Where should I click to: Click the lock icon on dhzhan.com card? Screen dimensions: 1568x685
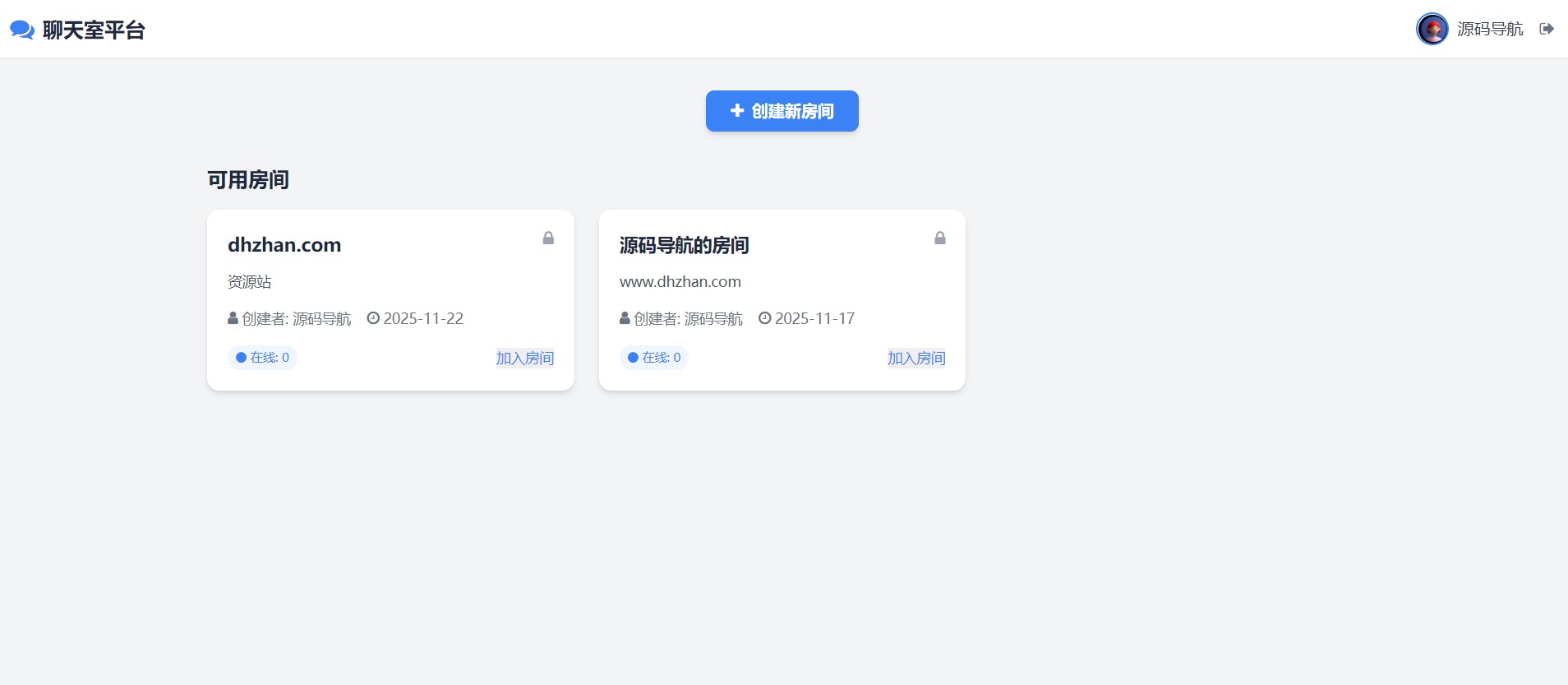pyautogui.click(x=548, y=238)
